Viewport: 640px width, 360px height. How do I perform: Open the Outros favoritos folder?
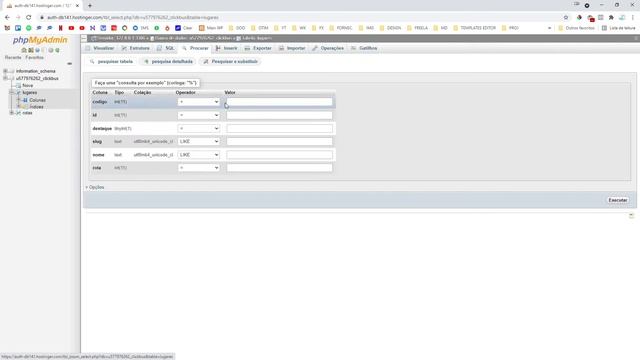(x=576, y=28)
